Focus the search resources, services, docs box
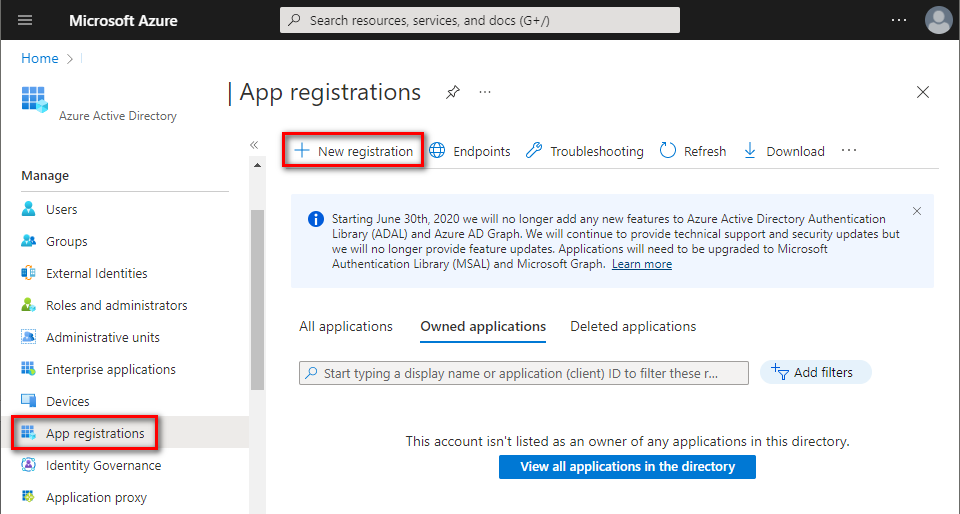Screen dimensions: 960x514 479,20
